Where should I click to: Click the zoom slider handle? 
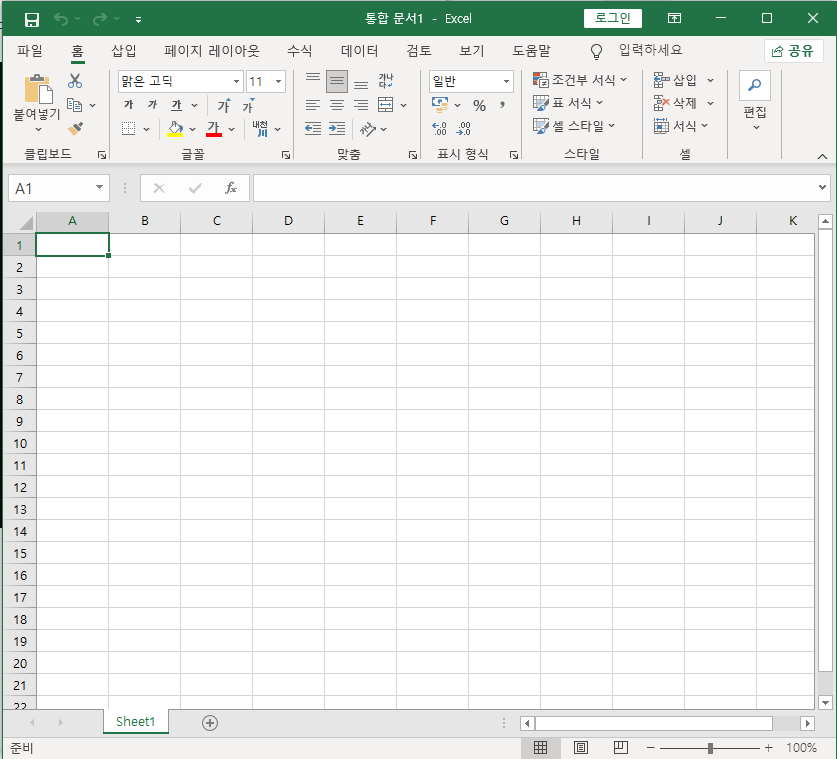(710, 748)
